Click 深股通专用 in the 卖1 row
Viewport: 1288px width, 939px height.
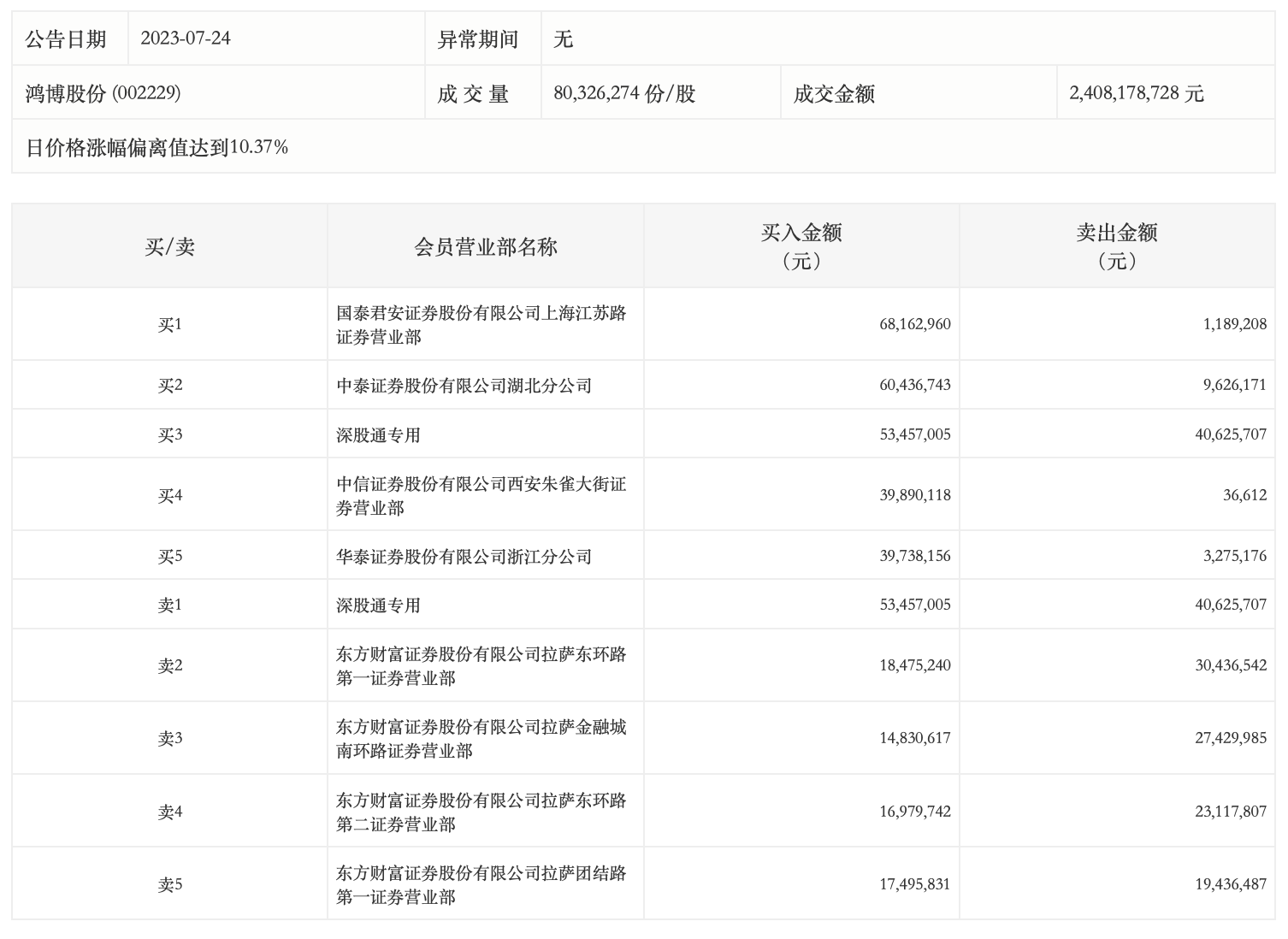tap(378, 605)
